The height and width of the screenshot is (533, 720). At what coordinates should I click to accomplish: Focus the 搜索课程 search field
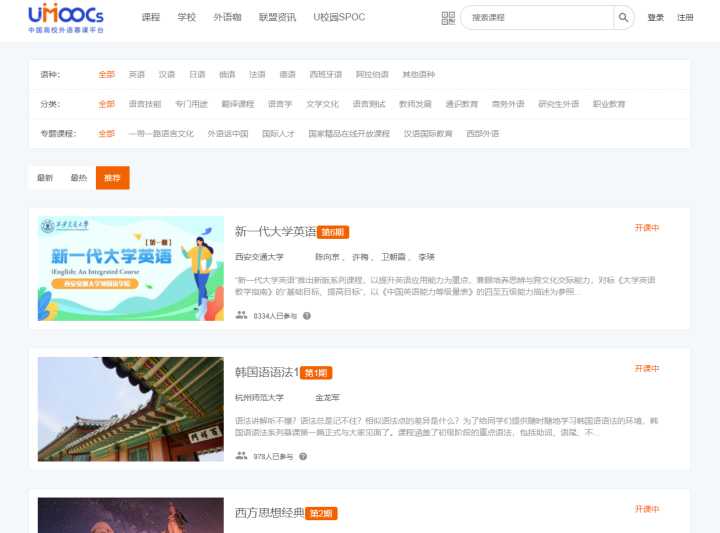537,17
